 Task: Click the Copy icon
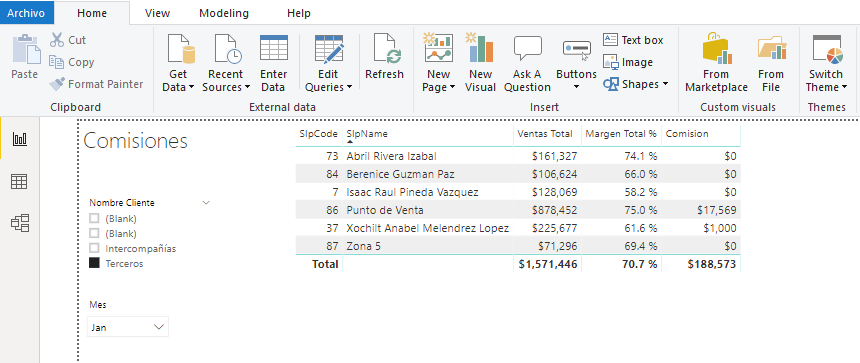pos(56,62)
